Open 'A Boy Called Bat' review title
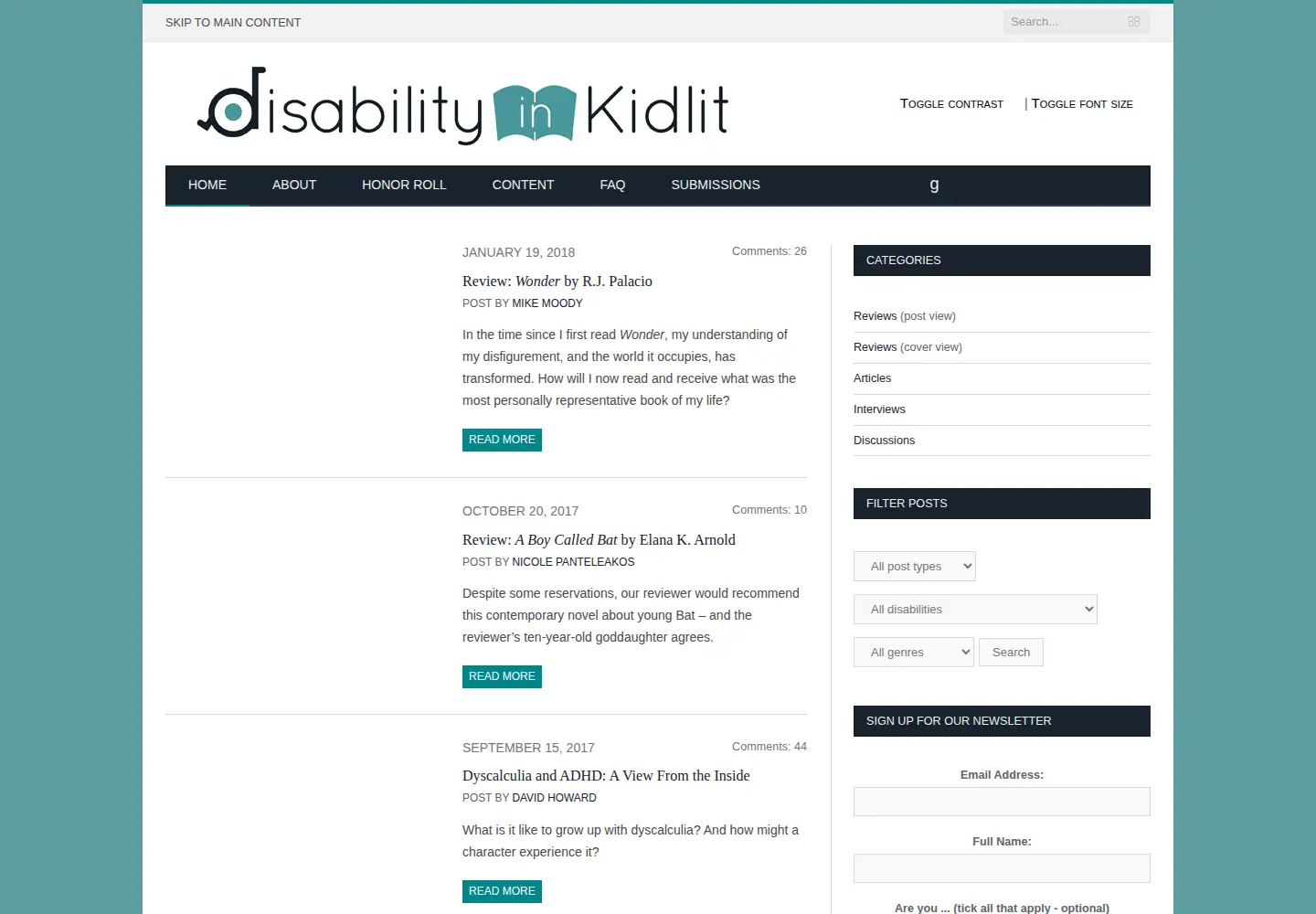This screenshot has height=914, width=1316. [599, 540]
